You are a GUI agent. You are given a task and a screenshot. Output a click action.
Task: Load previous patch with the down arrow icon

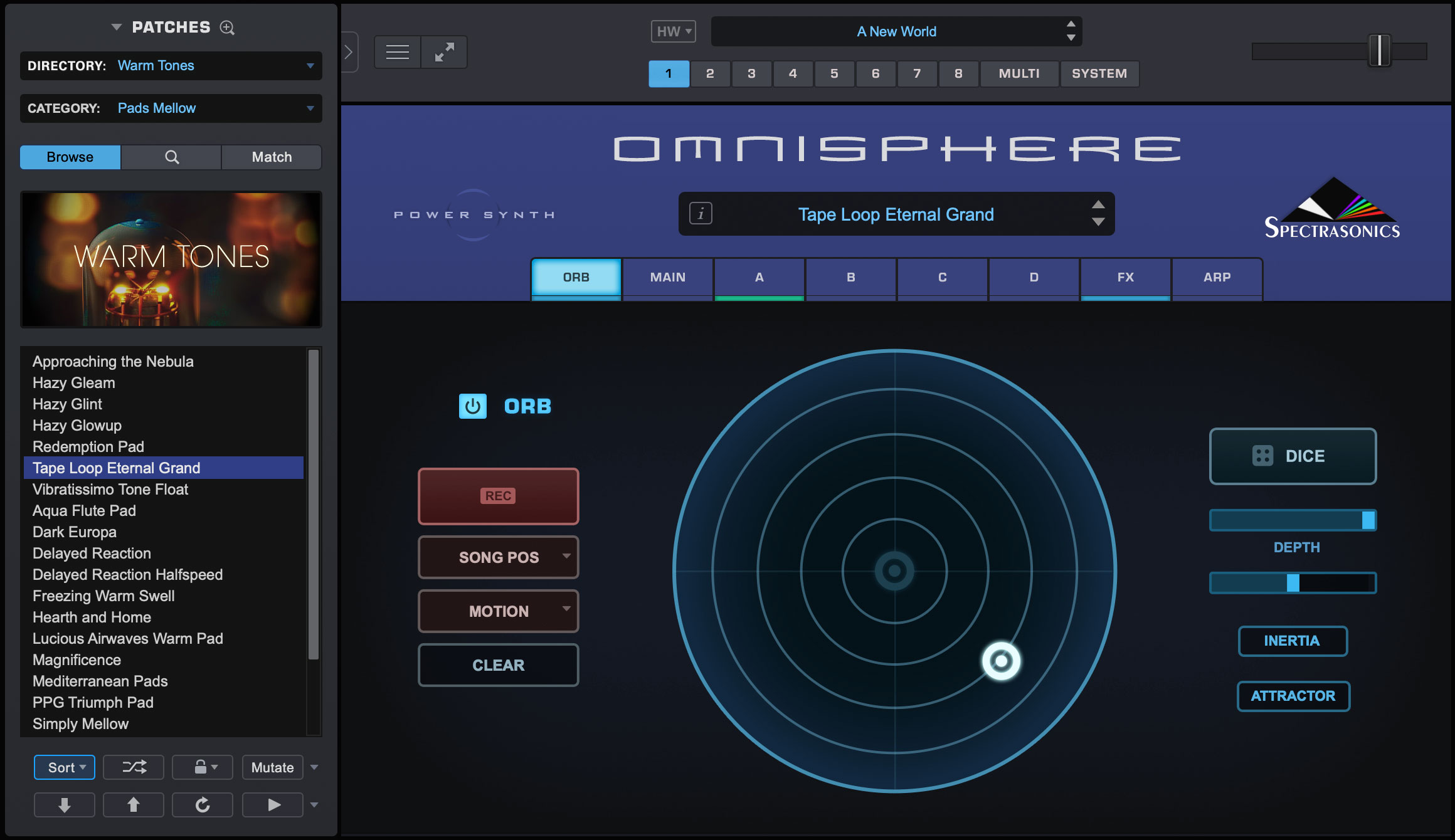point(64,804)
